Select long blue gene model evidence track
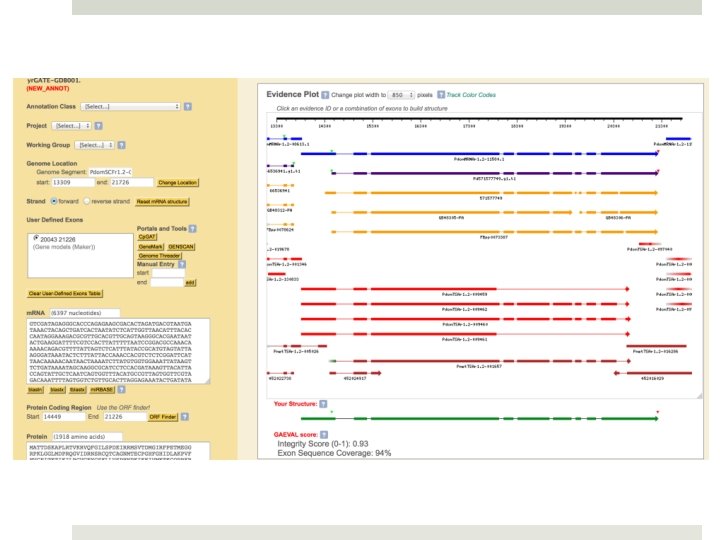This screenshot has width=720, height=540. pyautogui.click(x=480, y=154)
